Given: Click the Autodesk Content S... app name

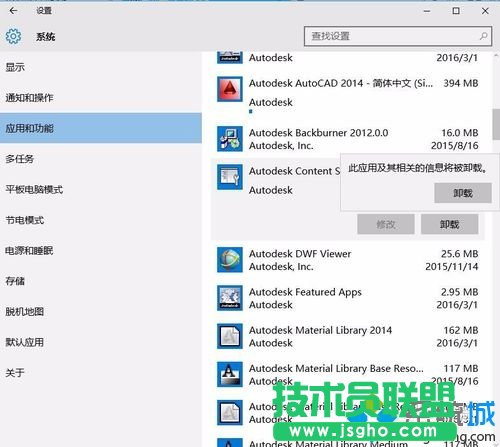Looking at the screenshot, I should [x=295, y=171].
